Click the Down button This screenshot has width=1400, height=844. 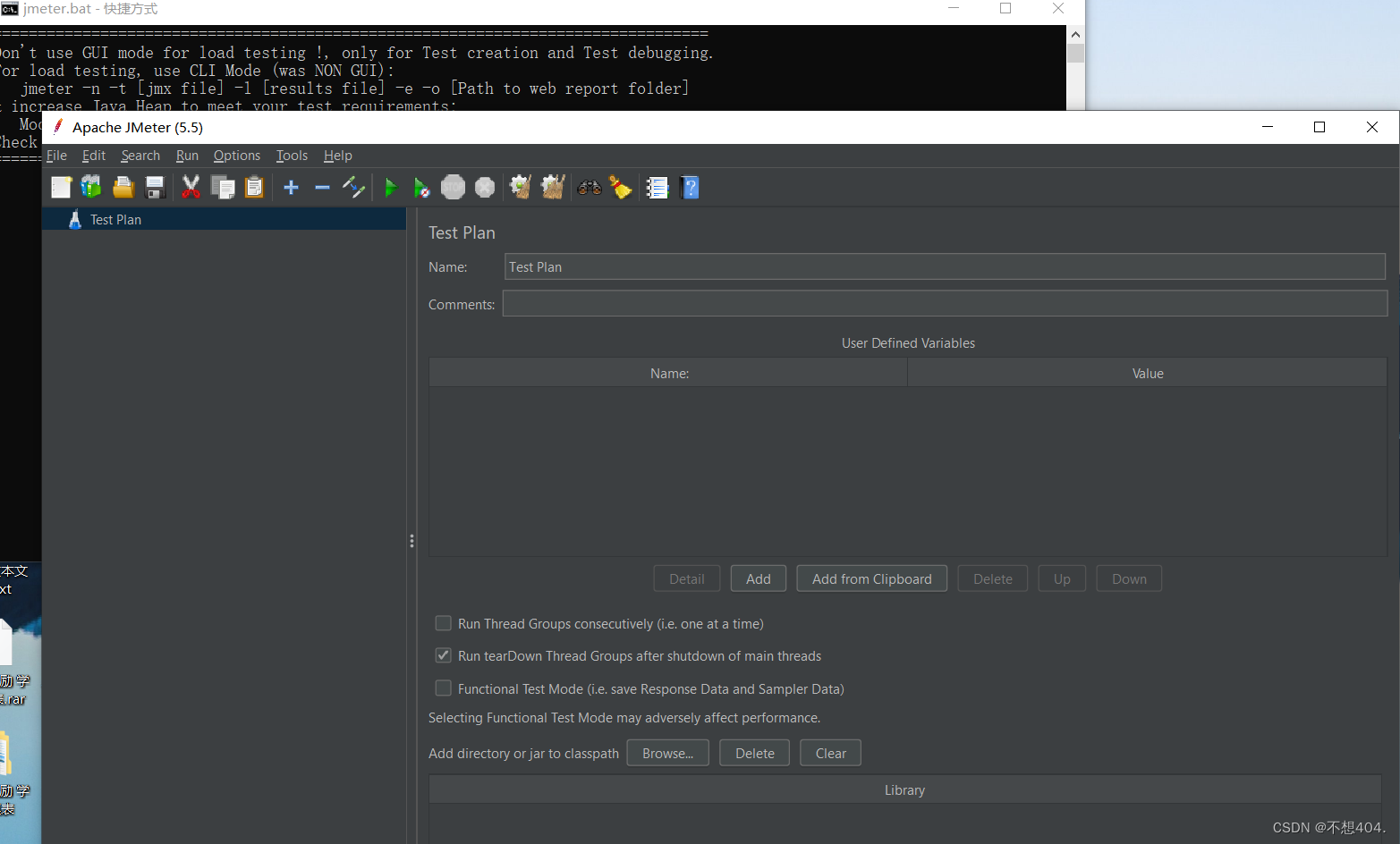[x=1129, y=578]
